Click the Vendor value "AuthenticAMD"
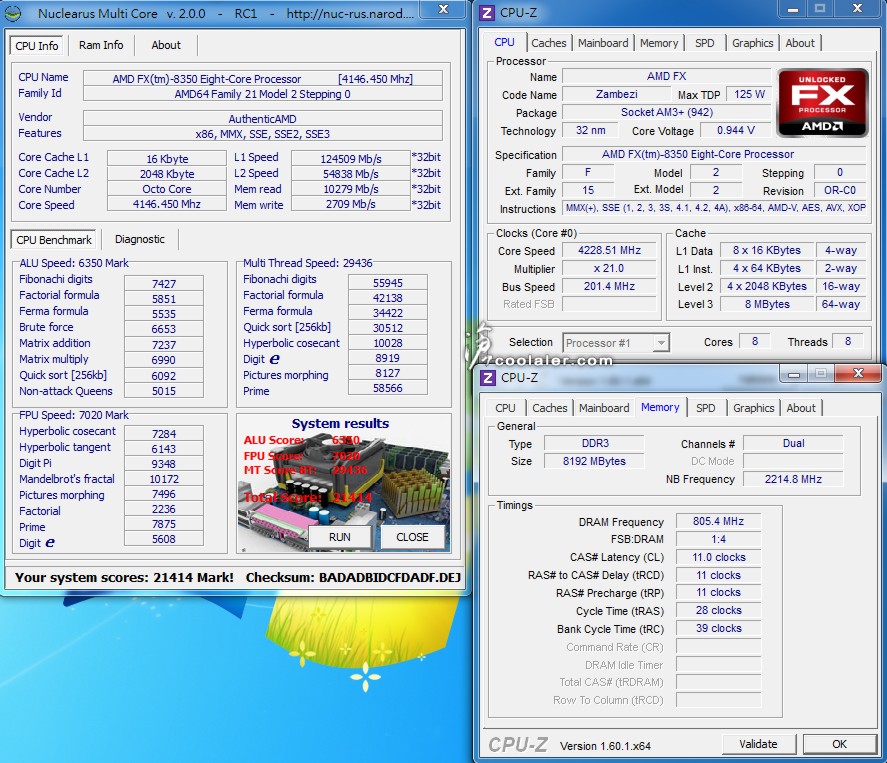Image resolution: width=887 pixels, height=763 pixels. tap(262, 119)
